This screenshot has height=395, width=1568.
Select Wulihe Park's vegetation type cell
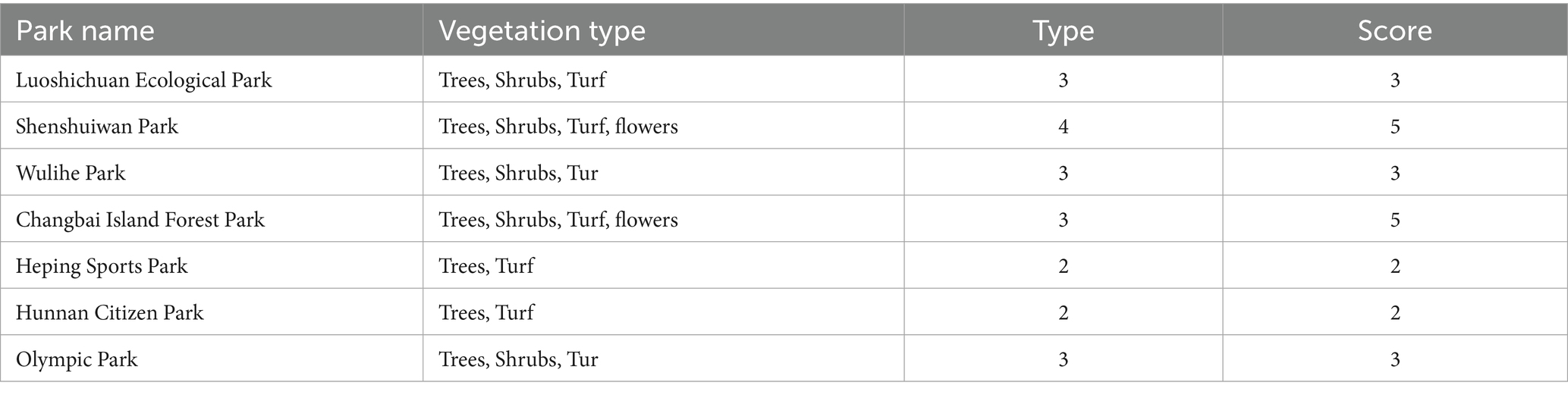click(x=518, y=174)
